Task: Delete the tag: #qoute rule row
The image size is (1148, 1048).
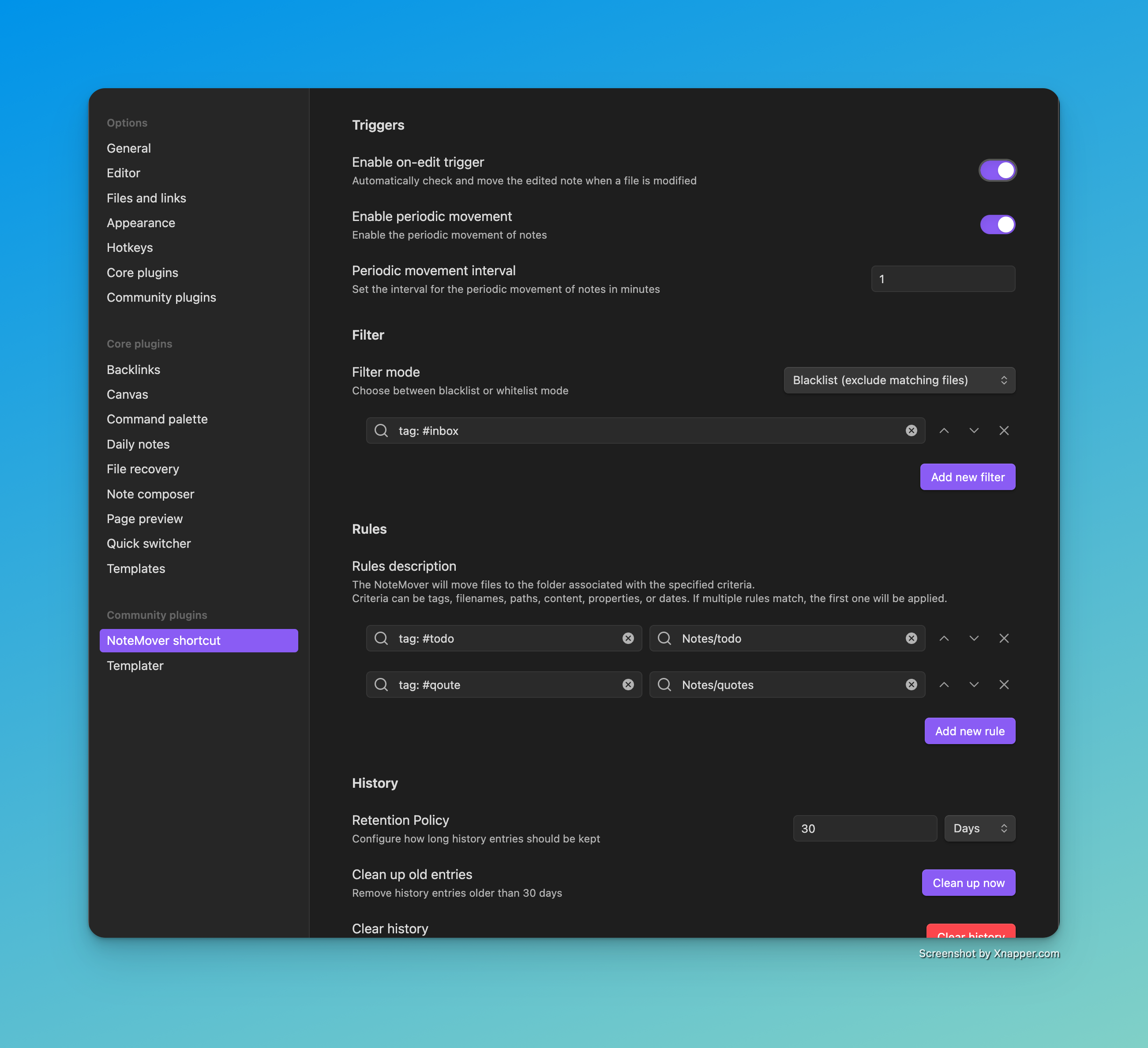Action: 1004,685
